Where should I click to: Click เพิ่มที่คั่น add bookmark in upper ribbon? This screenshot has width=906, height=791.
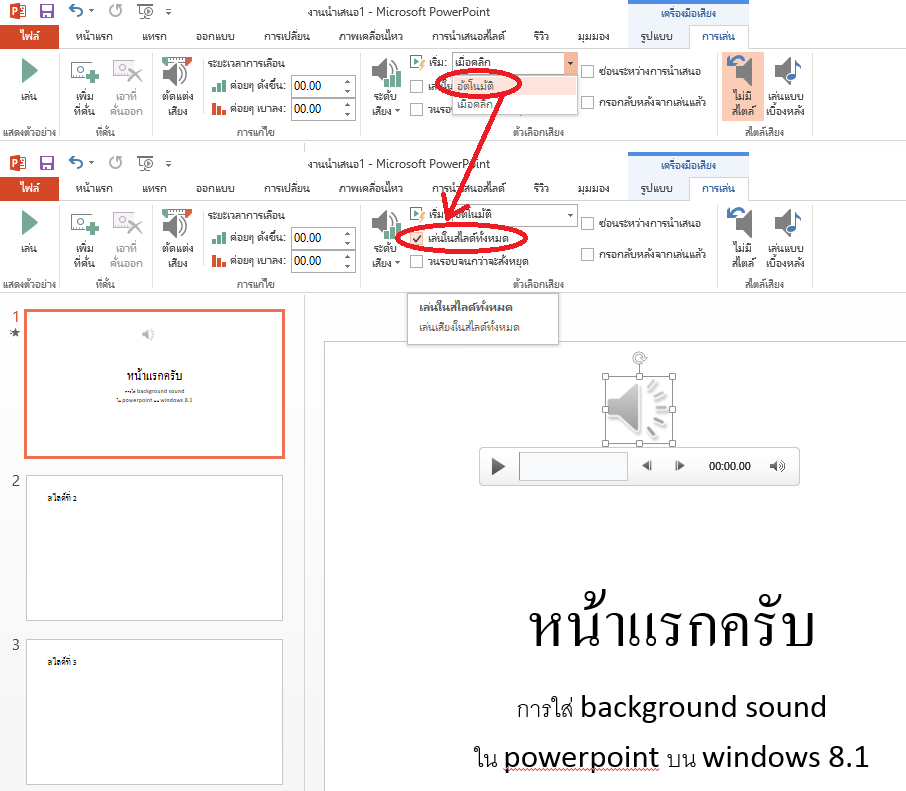point(84,87)
